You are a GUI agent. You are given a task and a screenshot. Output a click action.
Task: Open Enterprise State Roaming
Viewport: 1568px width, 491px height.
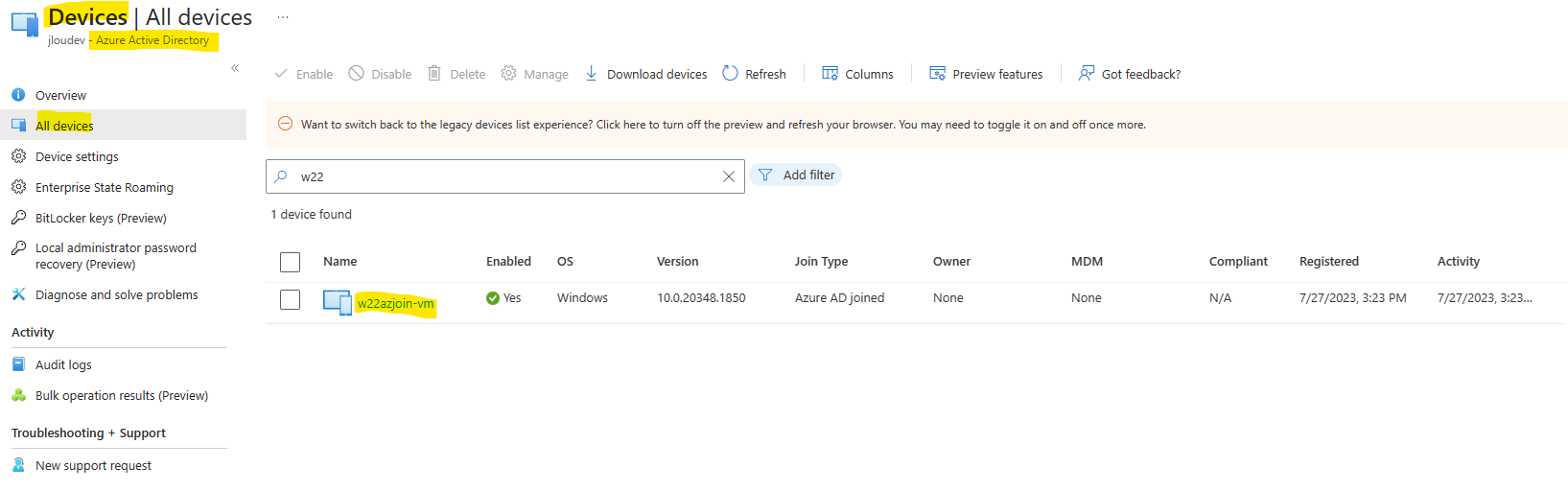coord(105,187)
